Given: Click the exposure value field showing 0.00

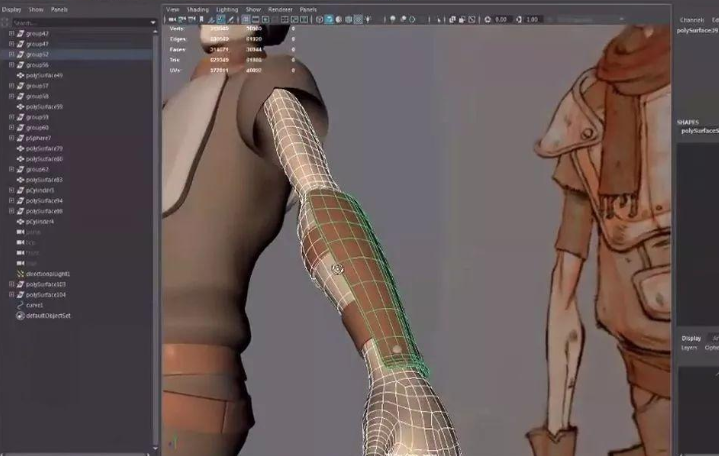Looking at the screenshot, I should pyautogui.click(x=501, y=19).
